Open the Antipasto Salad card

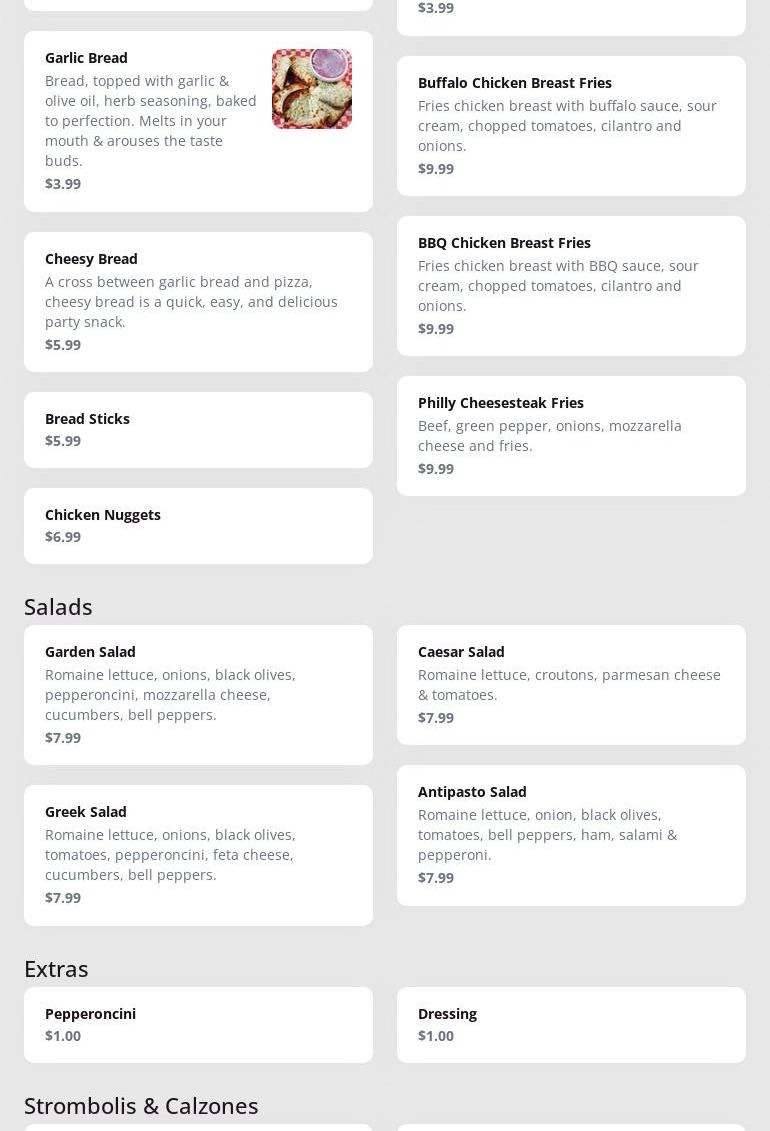[571, 834]
